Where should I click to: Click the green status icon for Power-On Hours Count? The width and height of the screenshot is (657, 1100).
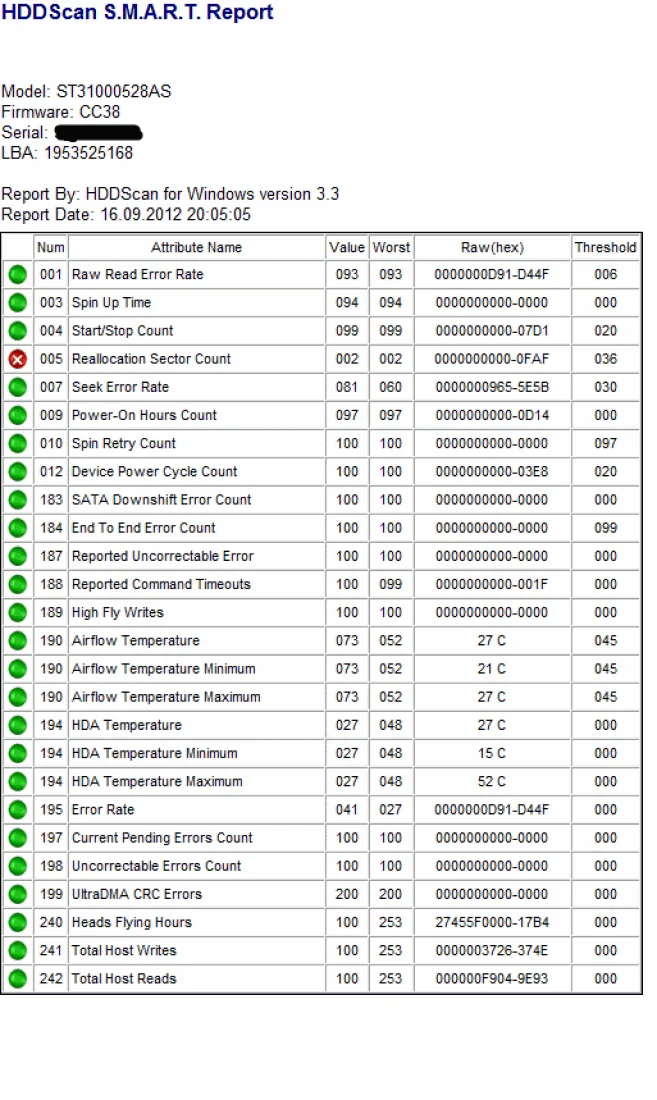(x=18, y=415)
